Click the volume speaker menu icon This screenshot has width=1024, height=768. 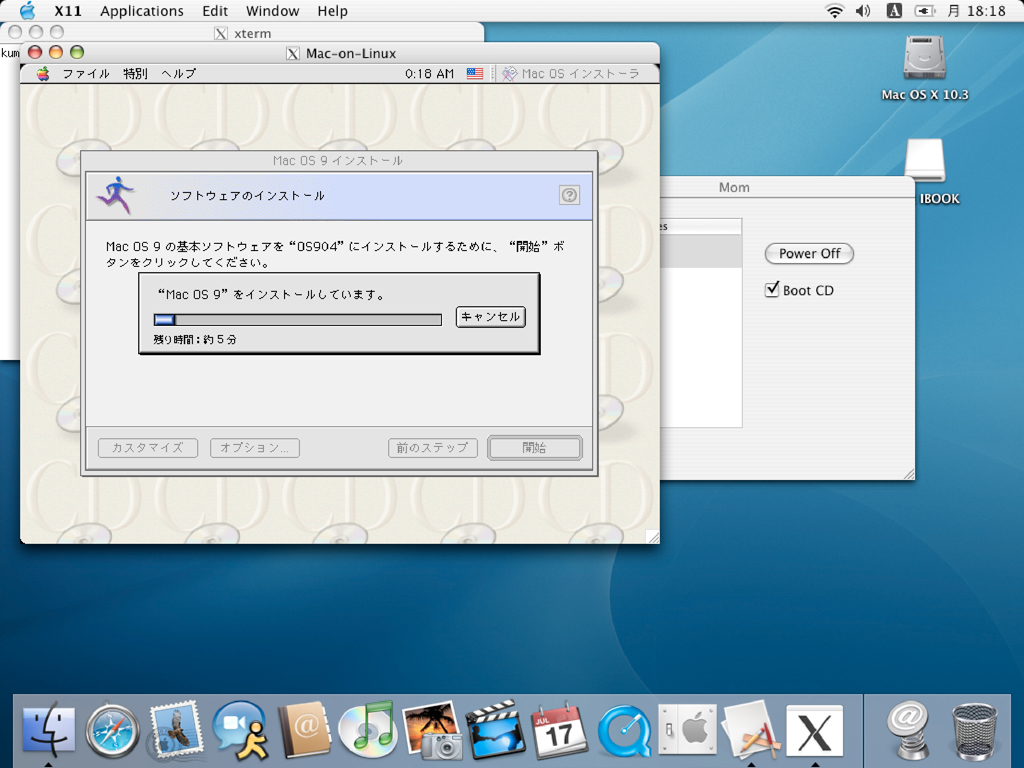click(863, 10)
